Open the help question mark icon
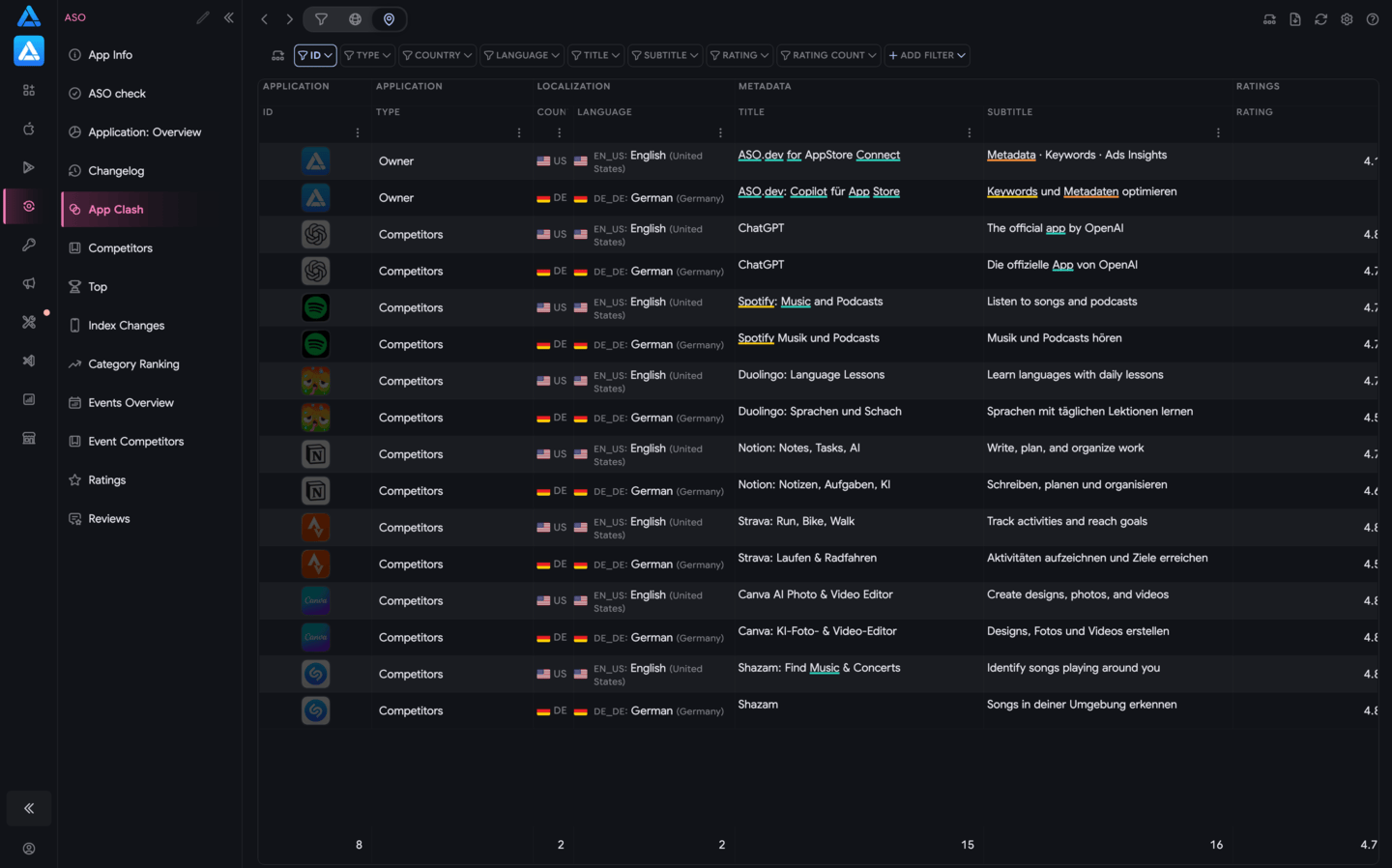 tap(1373, 19)
